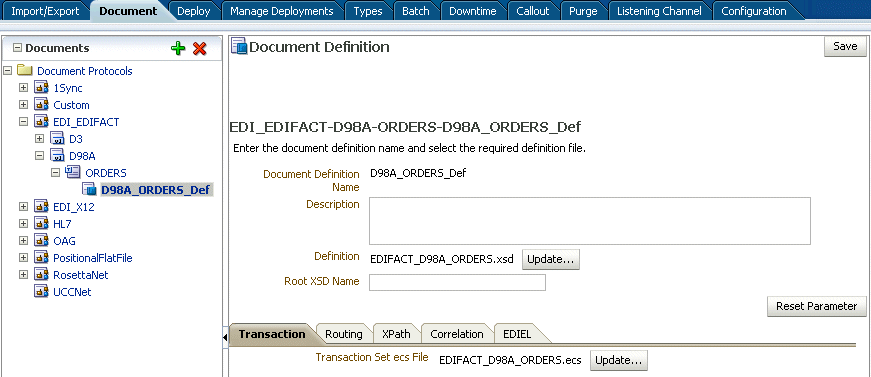Expand the 1Sync tree node
This screenshot has height=377, width=871.
point(23,88)
